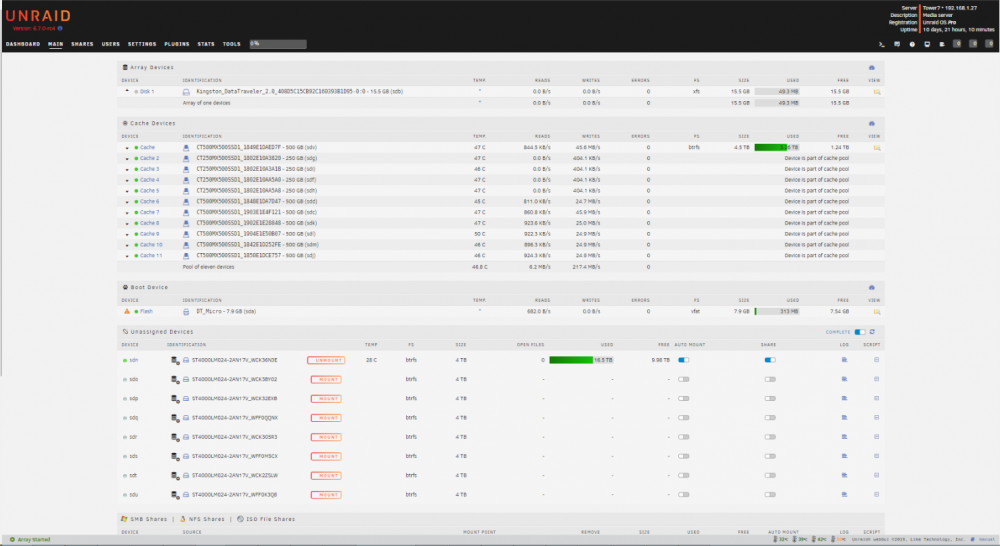Click the Flash warning triangle icon

tap(126, 311)
